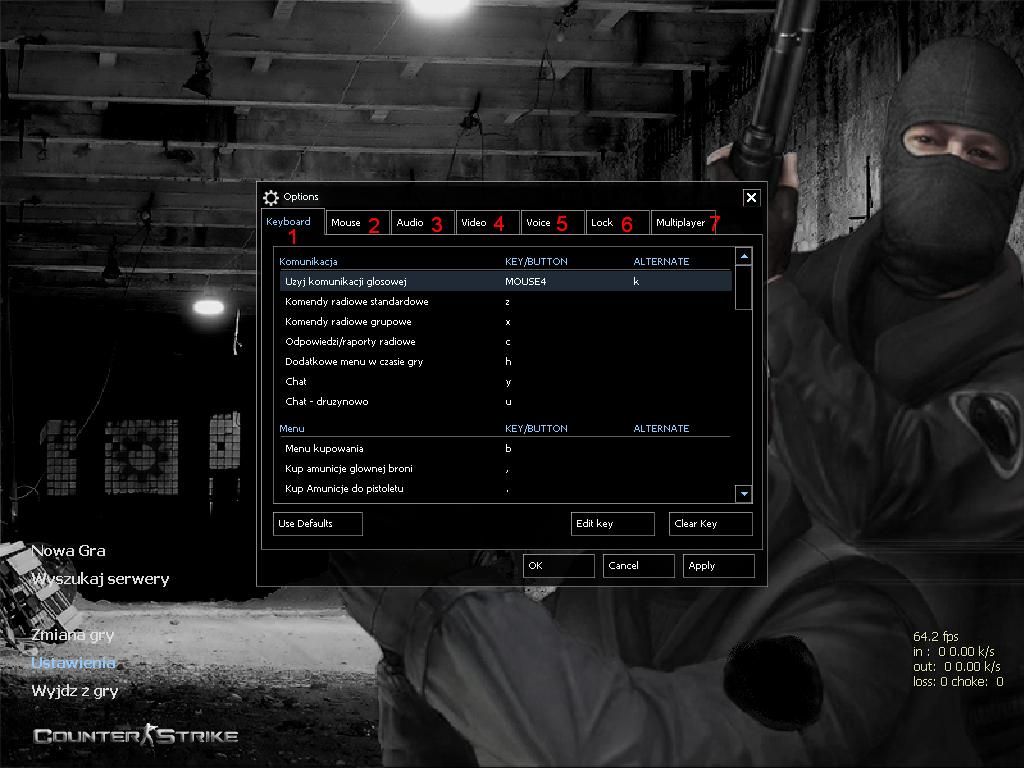This screenshot has height=768, width=1024.
Task: Confirm with the OK button
Action: (558, 566)
